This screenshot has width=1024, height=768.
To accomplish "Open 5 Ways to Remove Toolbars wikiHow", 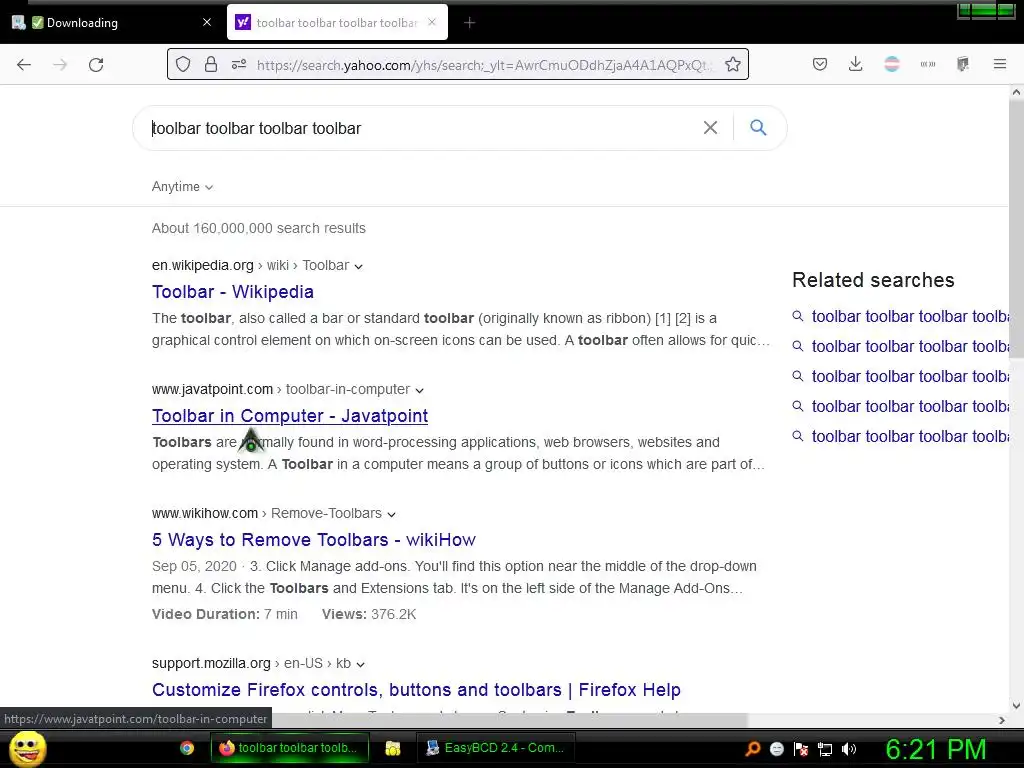I will point(313,540).
